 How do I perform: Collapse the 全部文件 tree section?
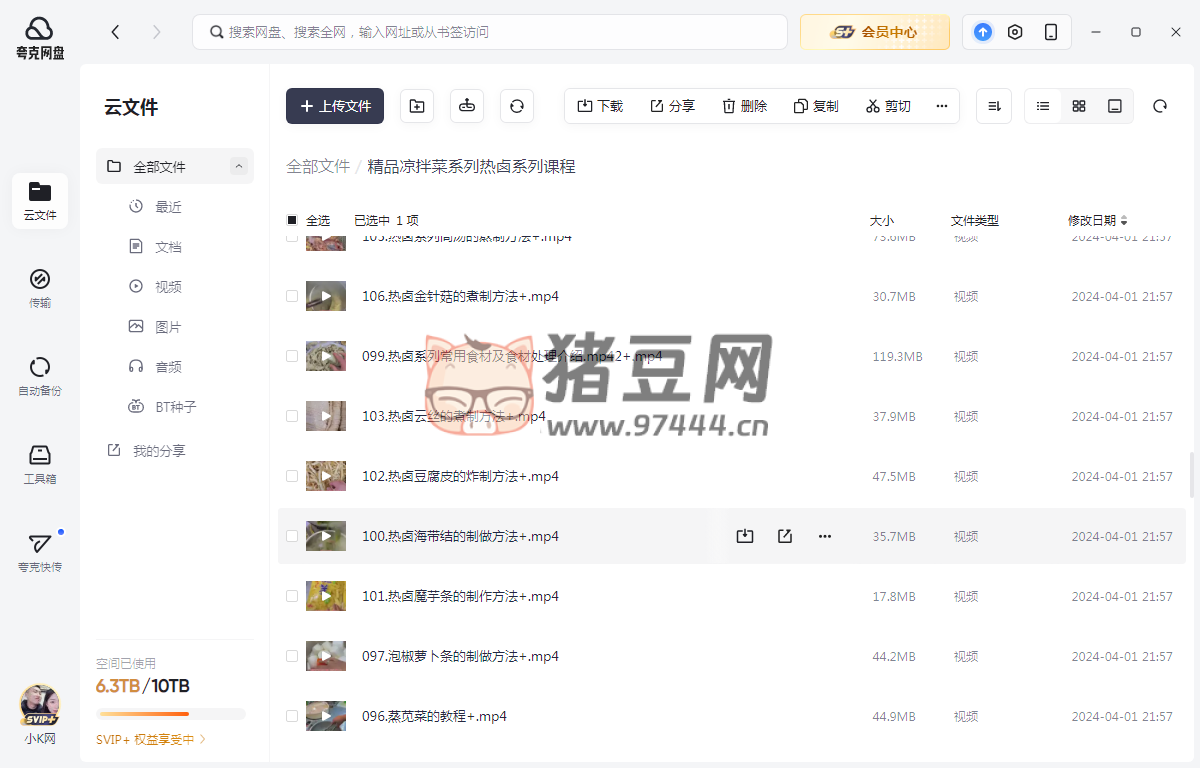238,166
